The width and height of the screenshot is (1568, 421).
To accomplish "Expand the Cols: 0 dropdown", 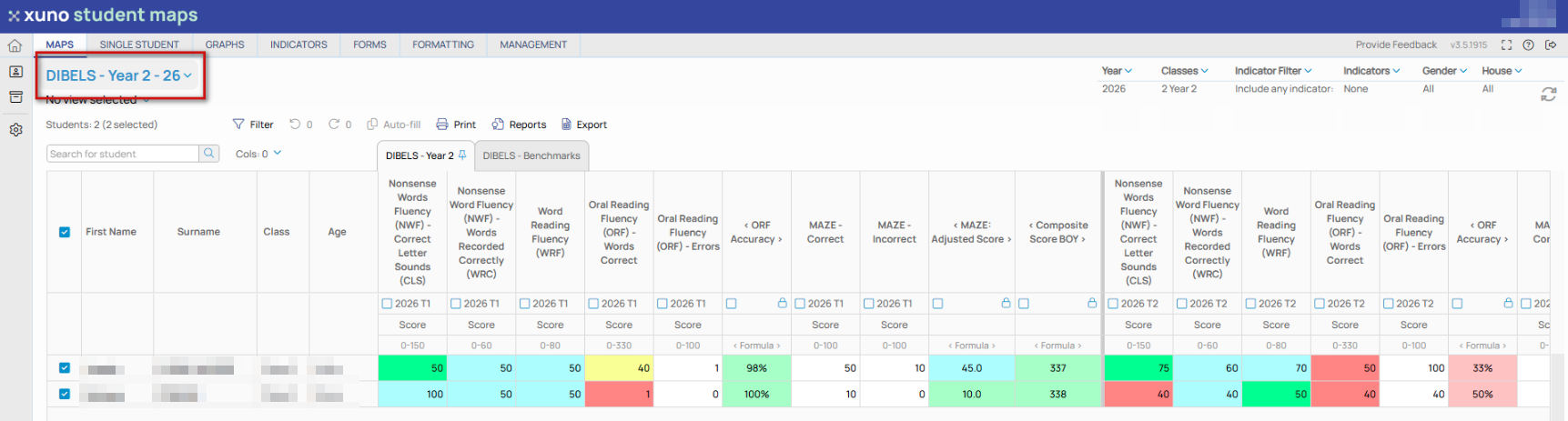I will click(258, 154).
